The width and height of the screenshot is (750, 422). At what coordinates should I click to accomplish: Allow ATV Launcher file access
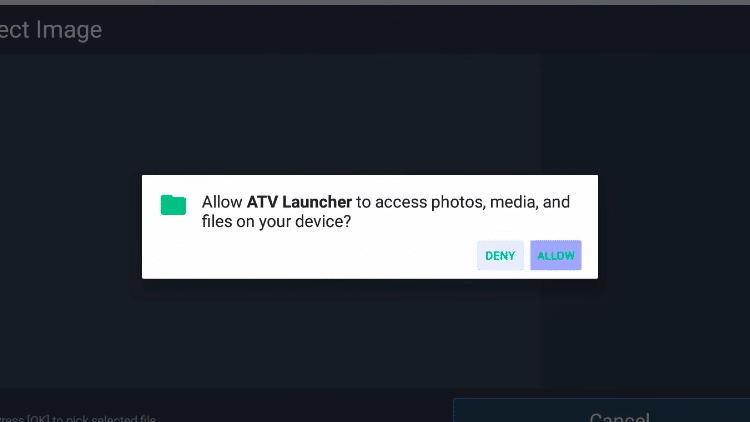pos(555,255)
